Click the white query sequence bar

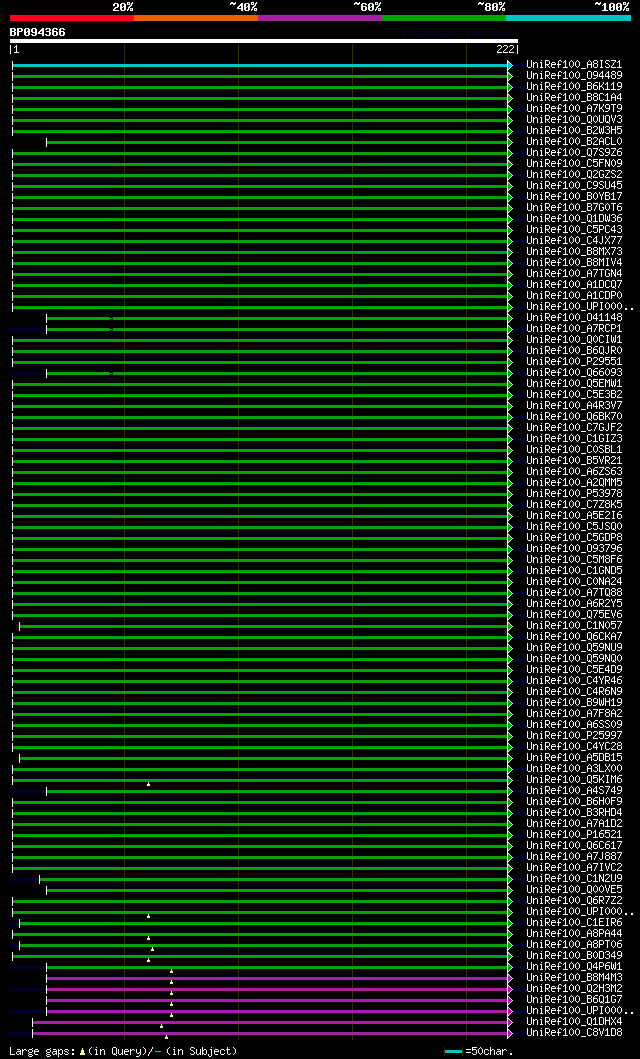click(x=264, y=41)
